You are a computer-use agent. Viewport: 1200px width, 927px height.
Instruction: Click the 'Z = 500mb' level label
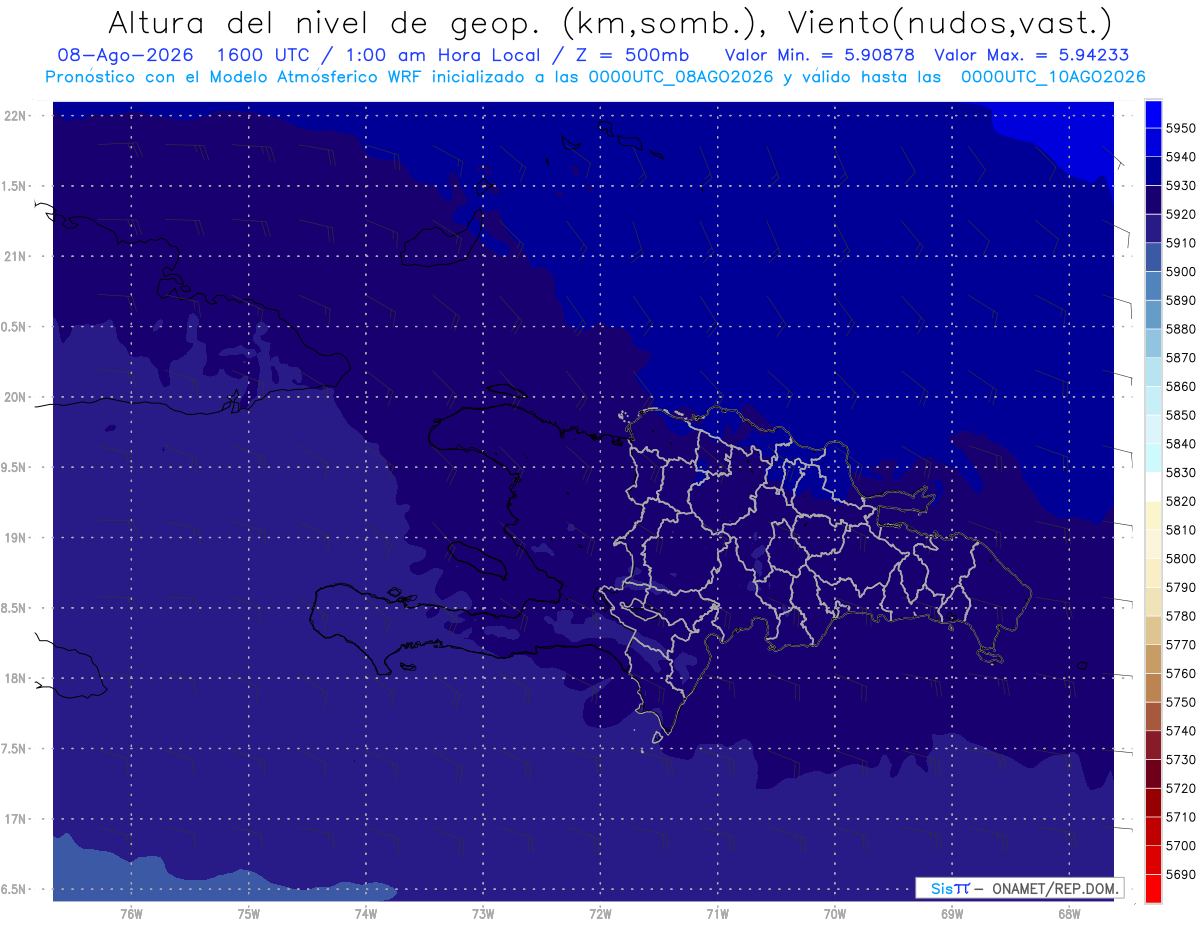click(632, 56)
